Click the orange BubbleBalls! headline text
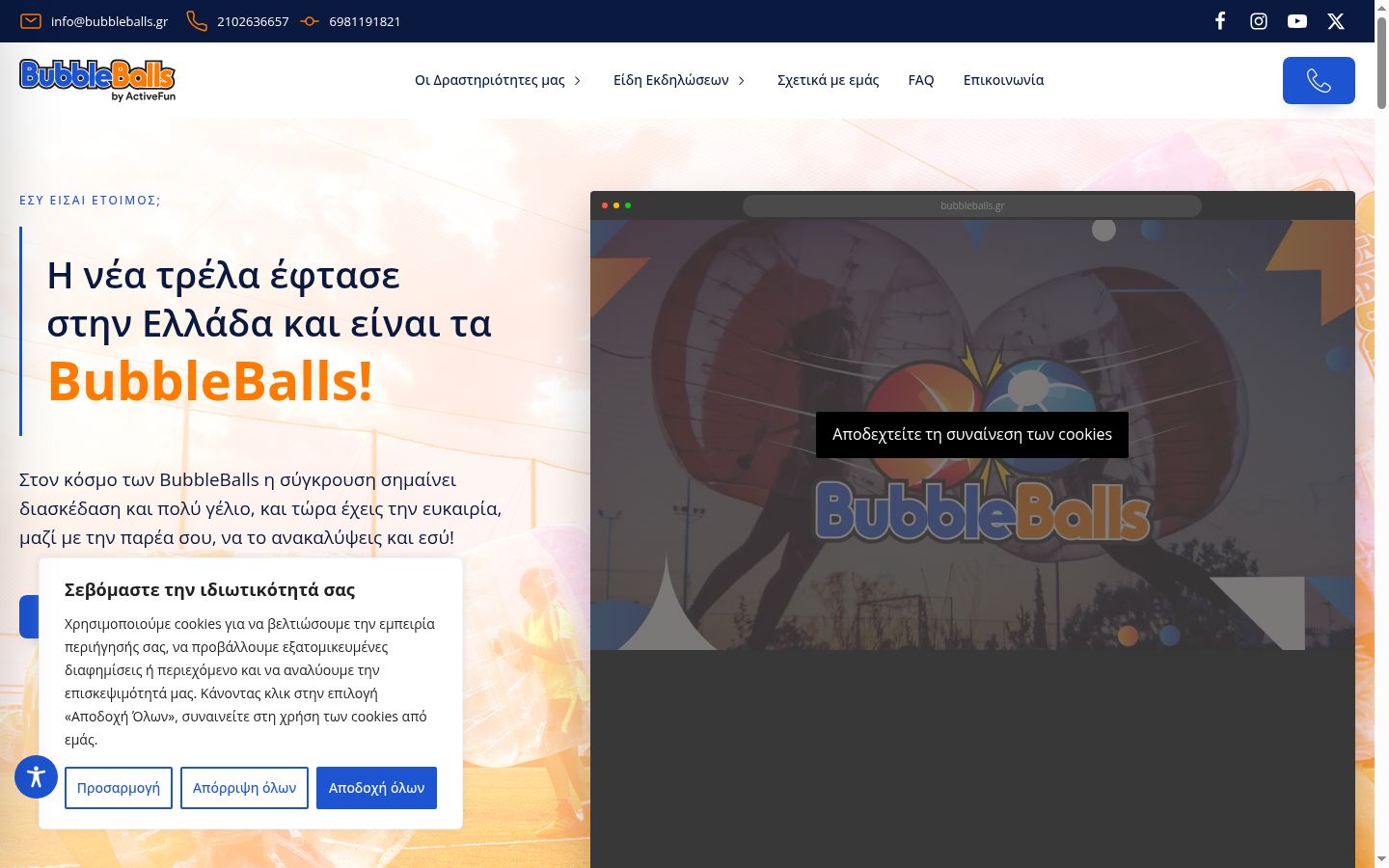 click(210, 381)
